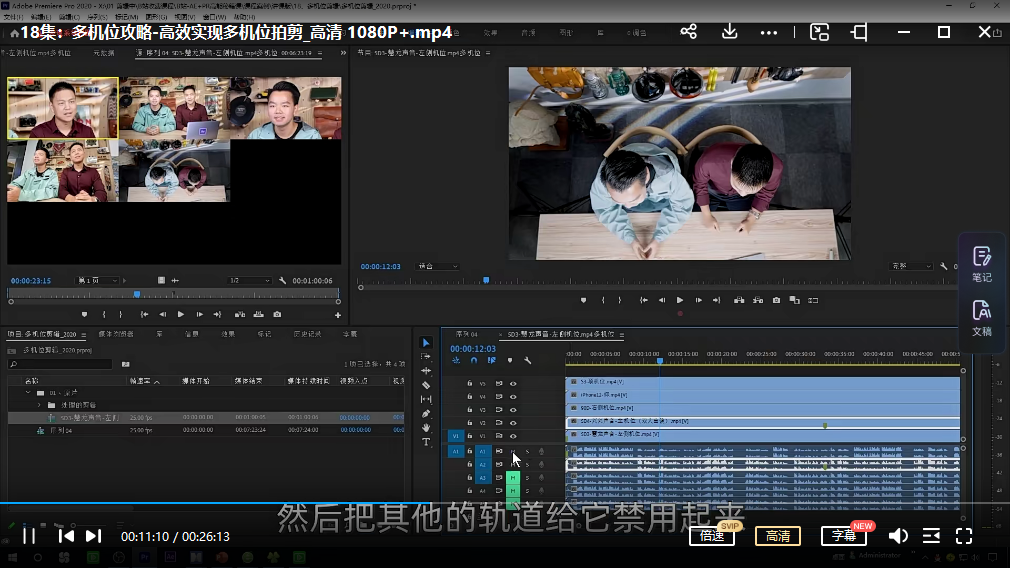Click the 字幕 subtitles button
1010x568 pixels.
point(843,536)
